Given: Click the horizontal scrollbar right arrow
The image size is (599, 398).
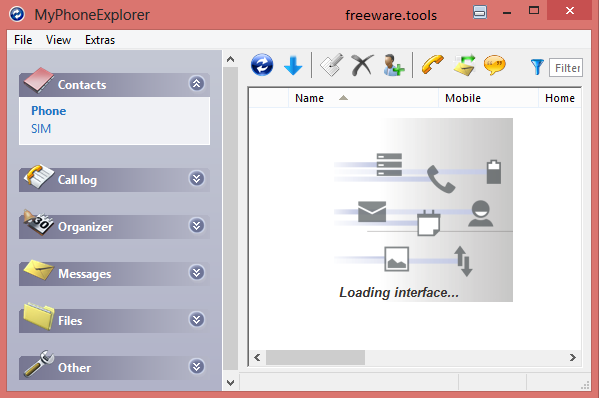Looking at the screenshot, I should tap(573, 358).
